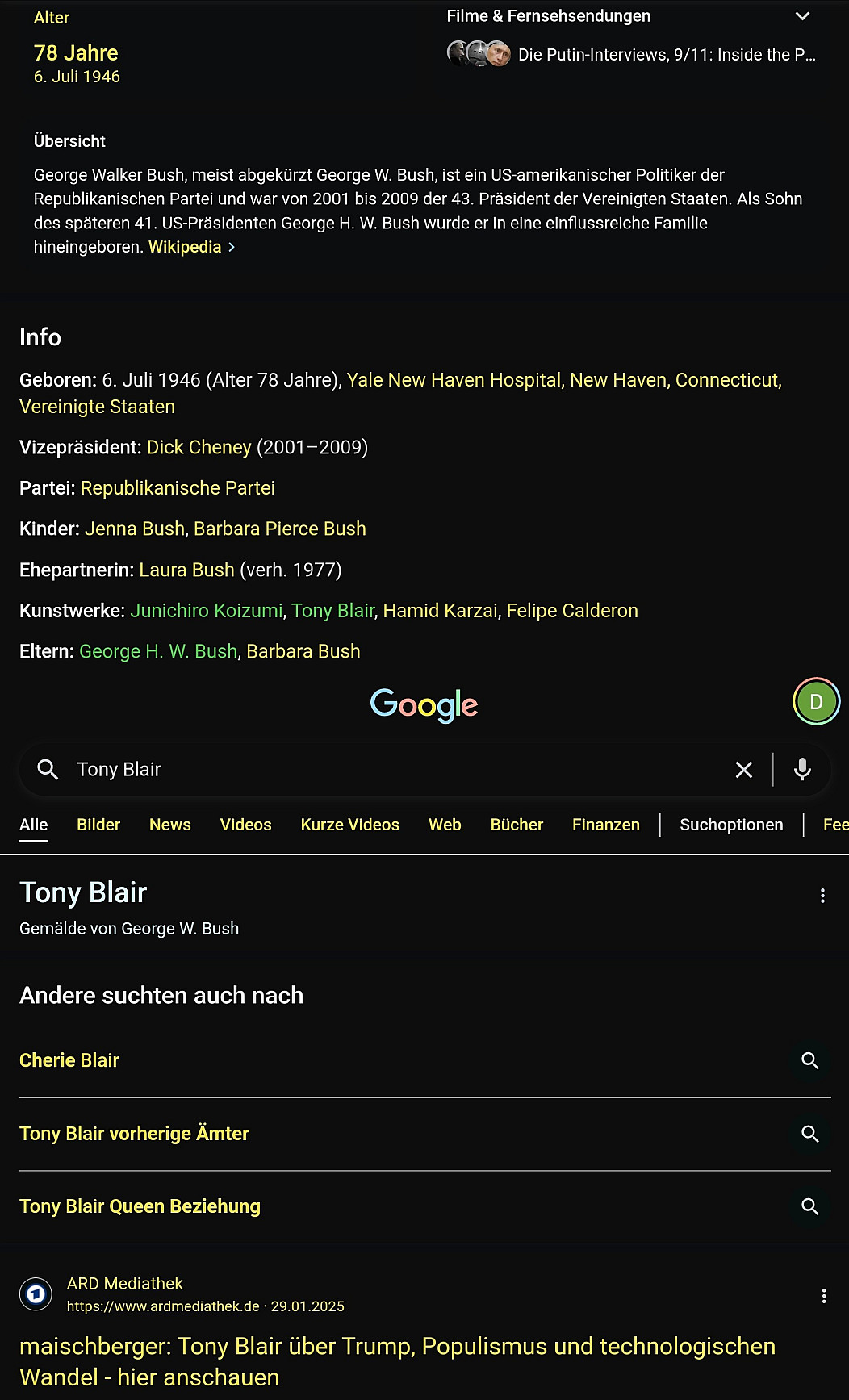Go to the Google logo homepage

coord(424,704)
